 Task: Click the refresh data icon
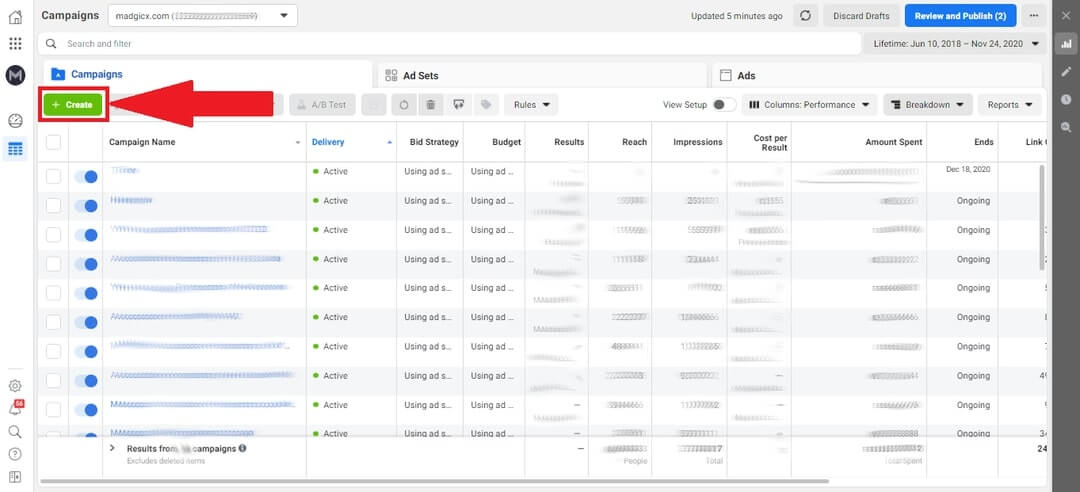806,16
